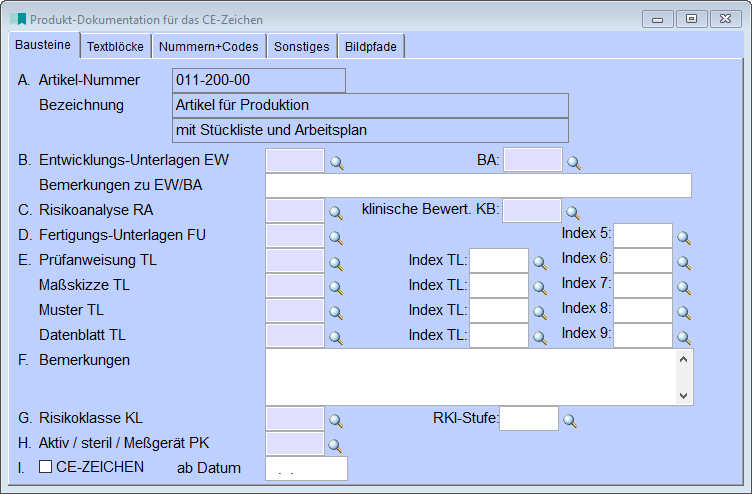The width and height of the screenshot is (752, 494).
Task: Click the search icon for Aktiv / steril / Meßgerät PK
Action: 336,445
